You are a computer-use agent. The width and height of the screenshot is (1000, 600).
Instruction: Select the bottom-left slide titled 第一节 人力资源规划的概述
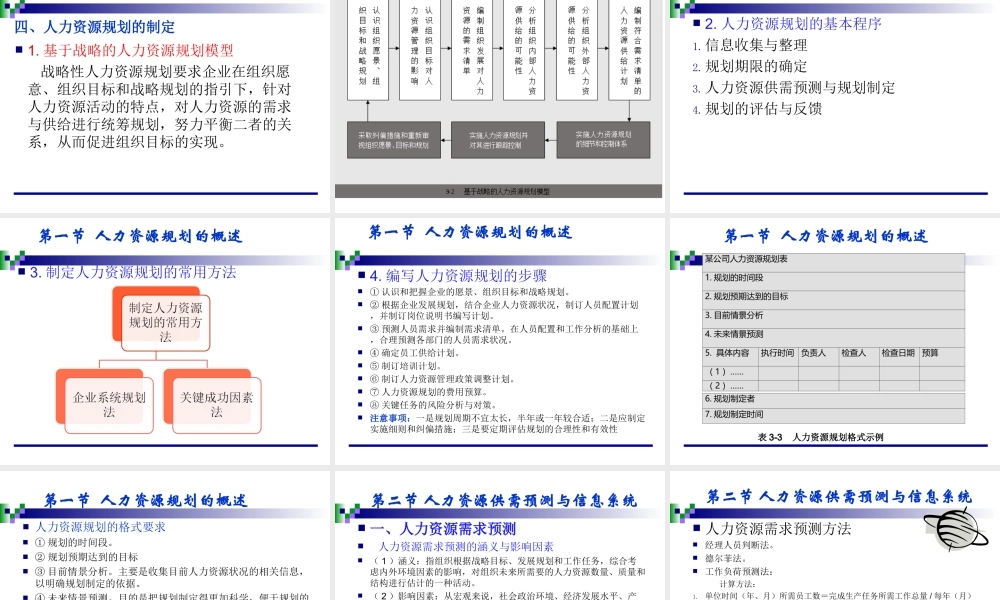point(165,540)
